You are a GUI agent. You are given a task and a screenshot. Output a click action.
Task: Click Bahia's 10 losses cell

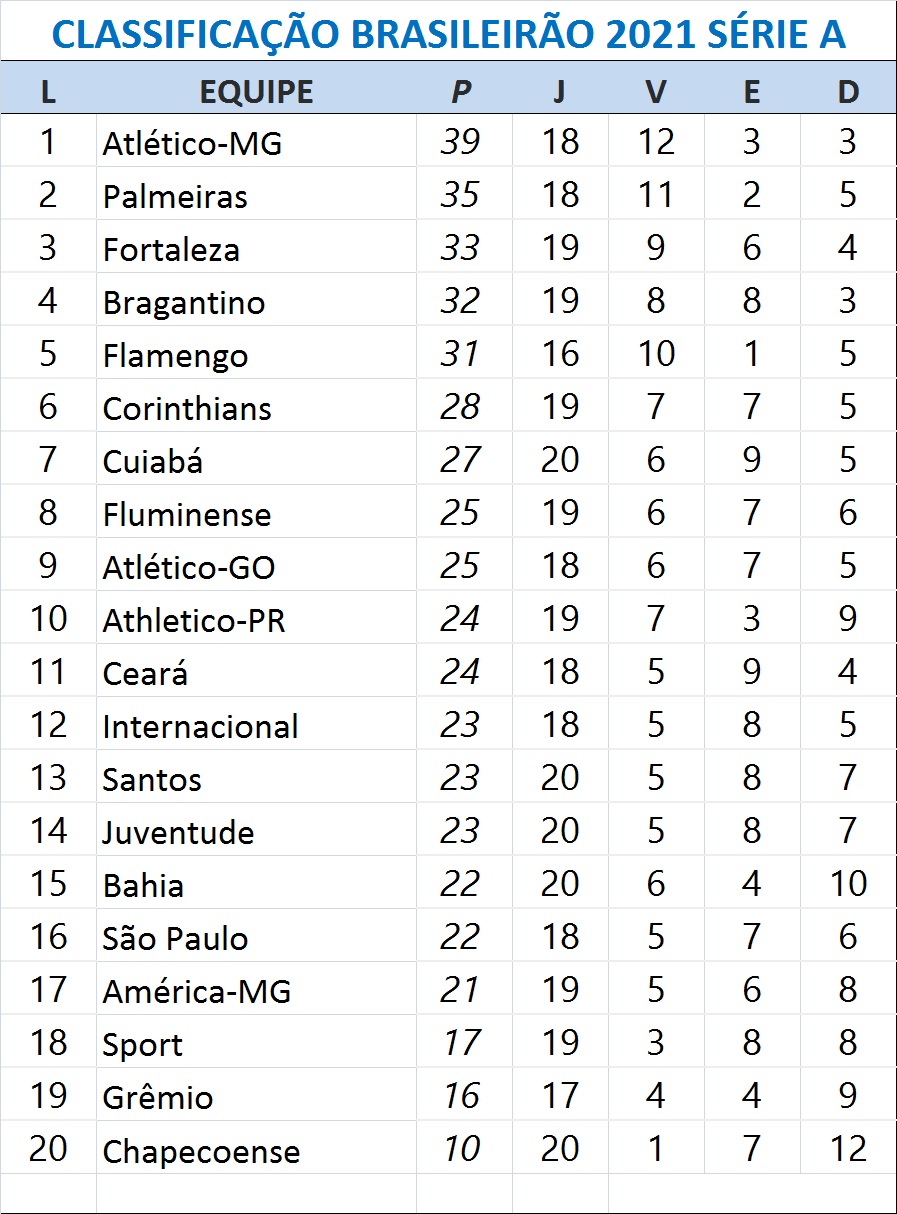847,883
